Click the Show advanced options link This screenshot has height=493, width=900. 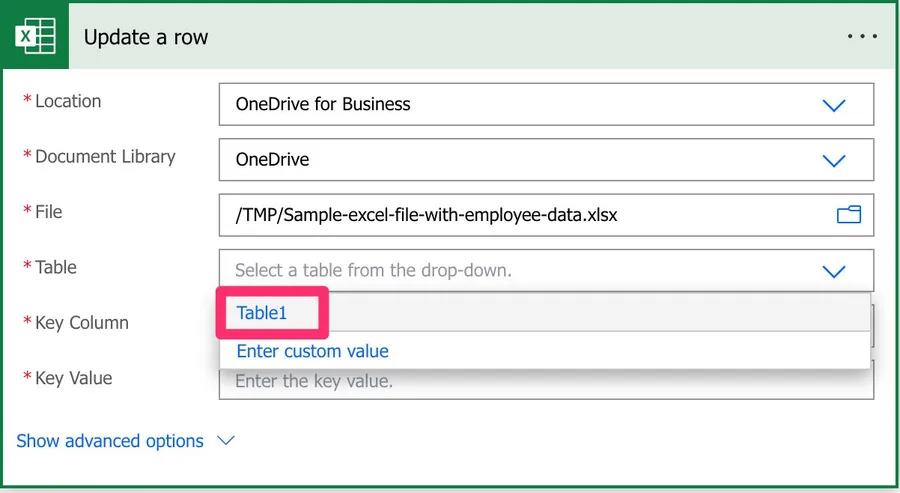click(110, 441)
